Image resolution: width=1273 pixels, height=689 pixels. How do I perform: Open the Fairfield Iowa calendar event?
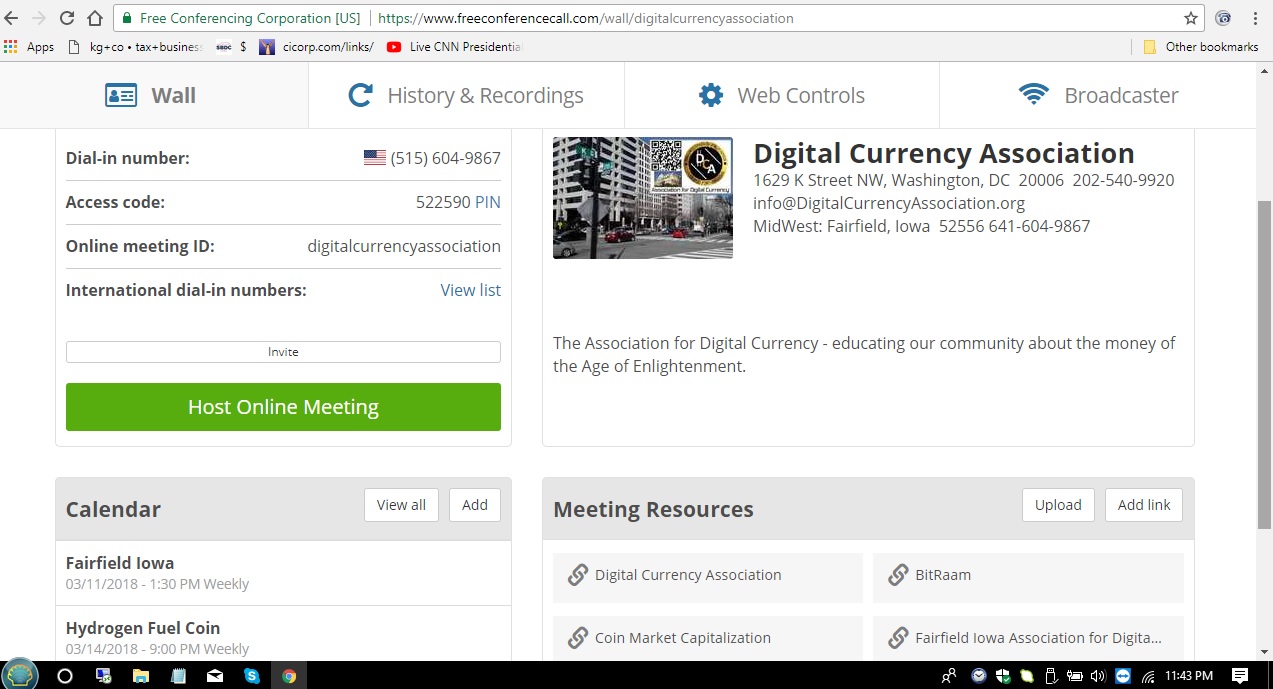tap(283, 573)
